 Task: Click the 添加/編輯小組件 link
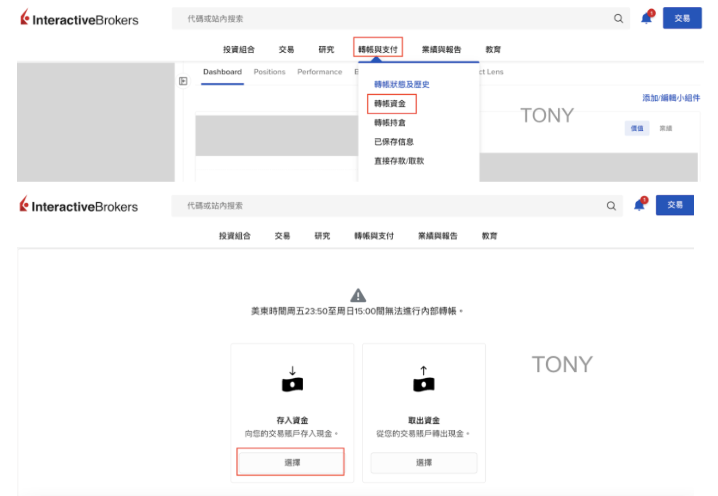tap(671, 98)
